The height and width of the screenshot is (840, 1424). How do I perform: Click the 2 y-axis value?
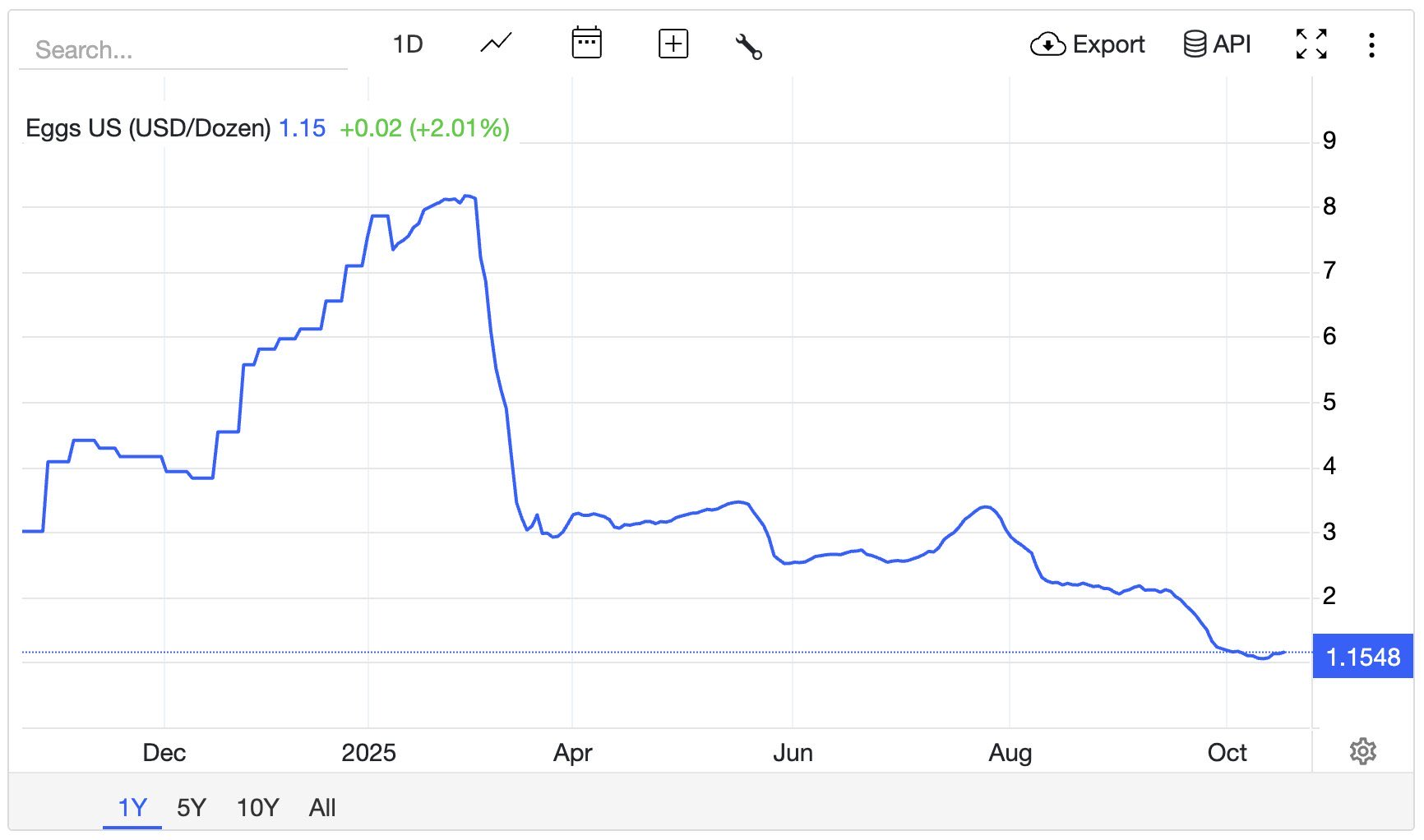pyautogui.click(x=1329, y=596)
